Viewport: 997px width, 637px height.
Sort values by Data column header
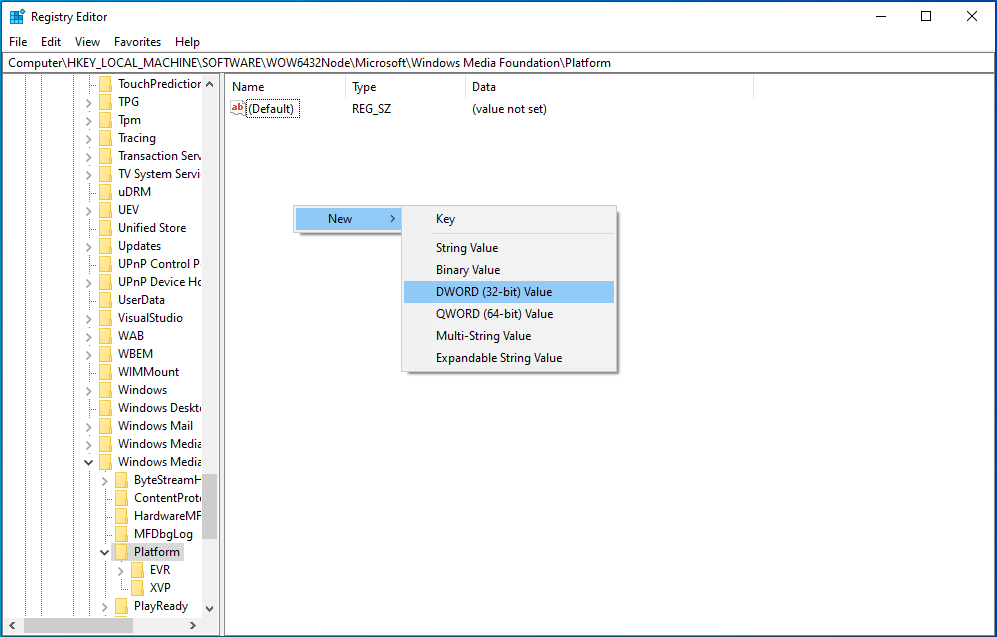point(610,87)
